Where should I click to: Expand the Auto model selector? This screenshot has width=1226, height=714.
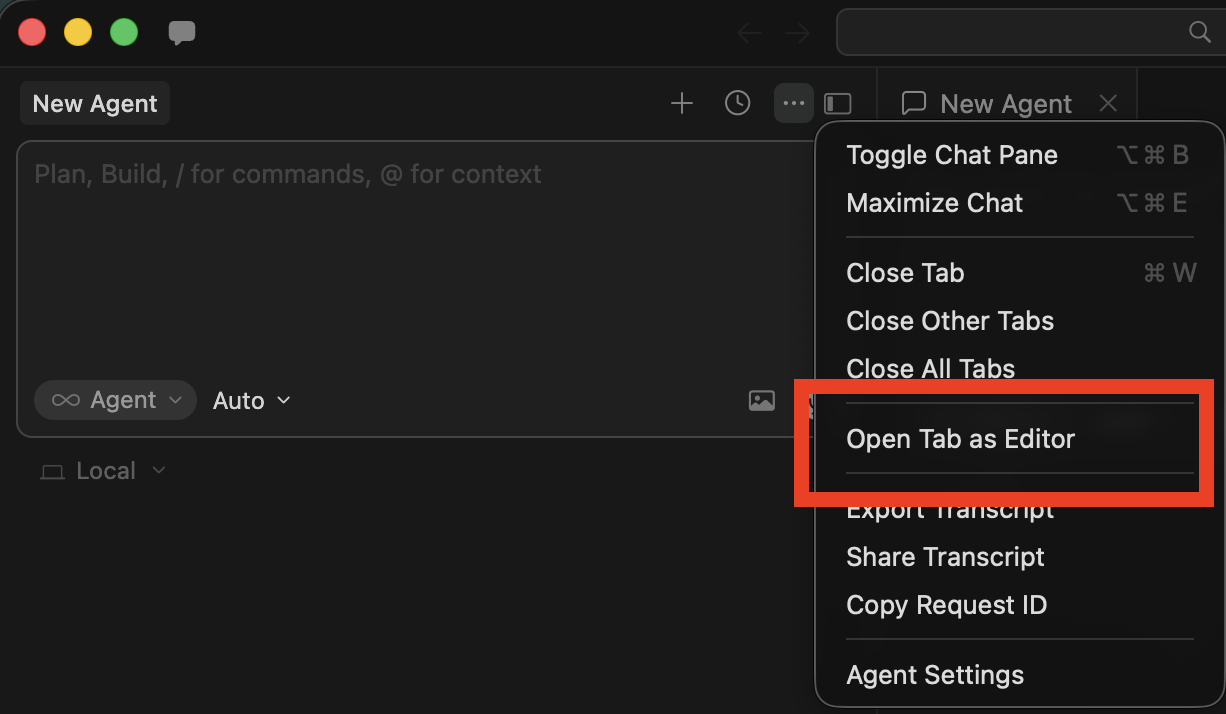click(249, 400)
